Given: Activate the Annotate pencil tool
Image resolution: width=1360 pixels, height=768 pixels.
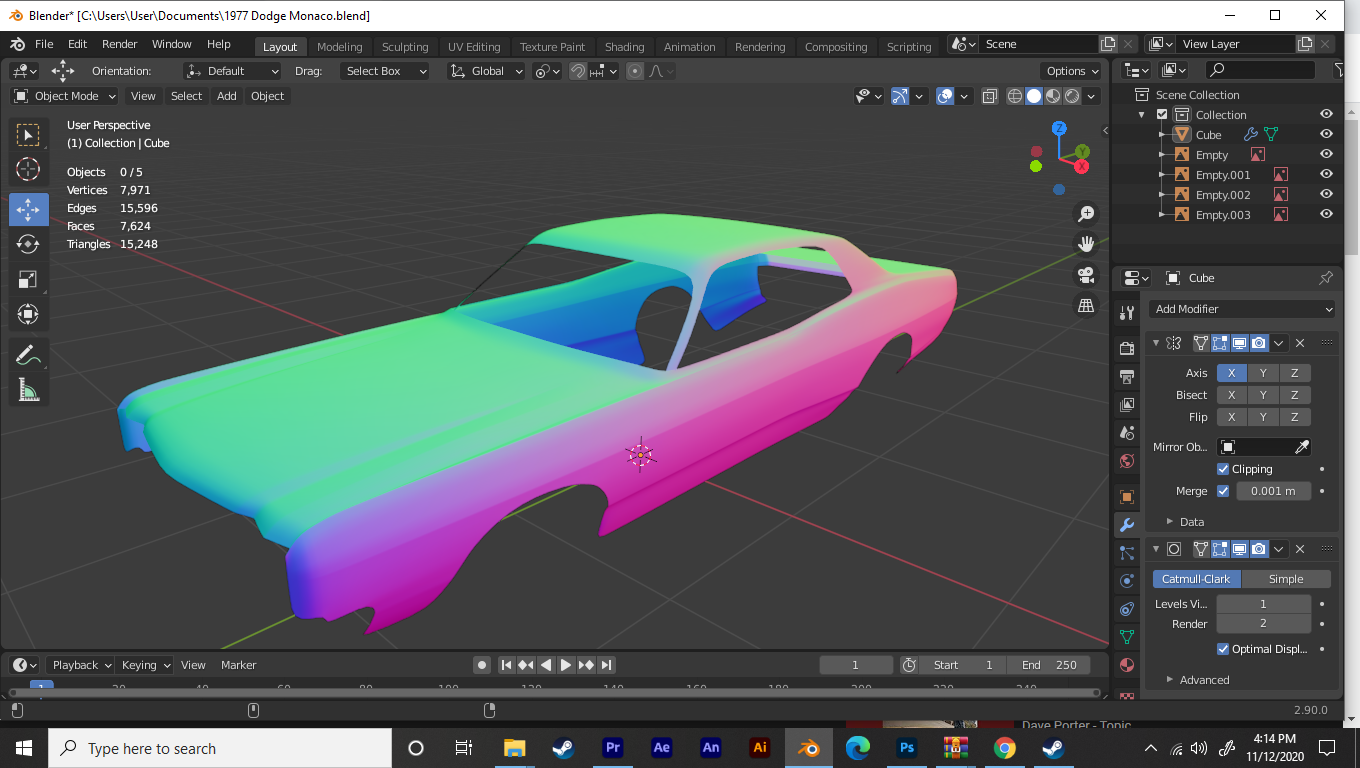Looking at the screenshot, I should point(28,354).
